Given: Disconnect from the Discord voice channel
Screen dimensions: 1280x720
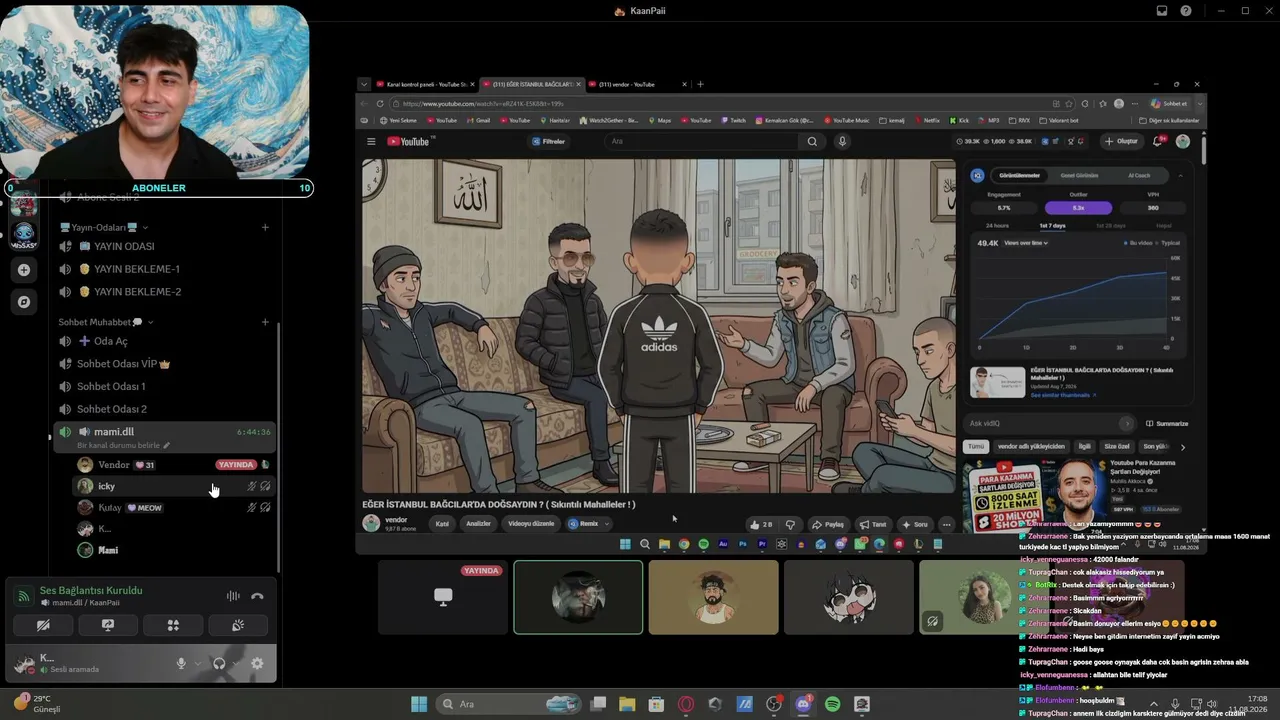Looking at the screenshot, I should pyautogui.click(x=257, y=596).
